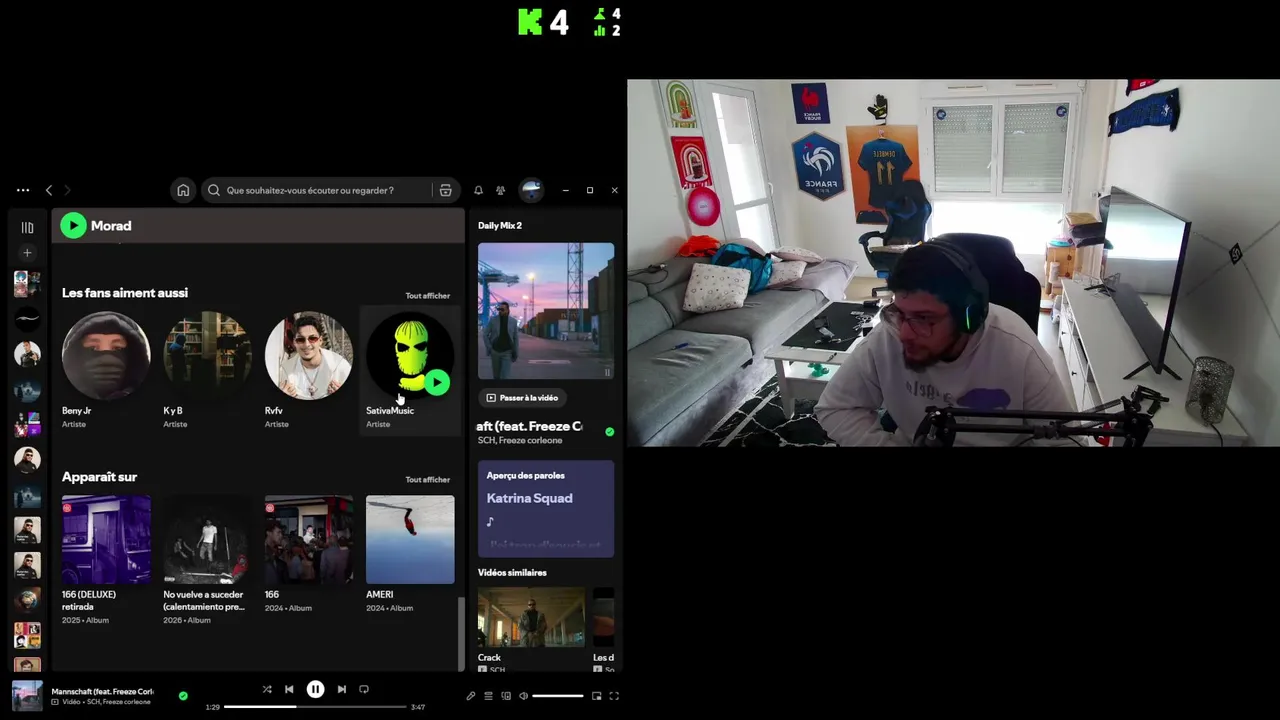Skip to the next track
The image size is (1280, 720).
[342, 689]
